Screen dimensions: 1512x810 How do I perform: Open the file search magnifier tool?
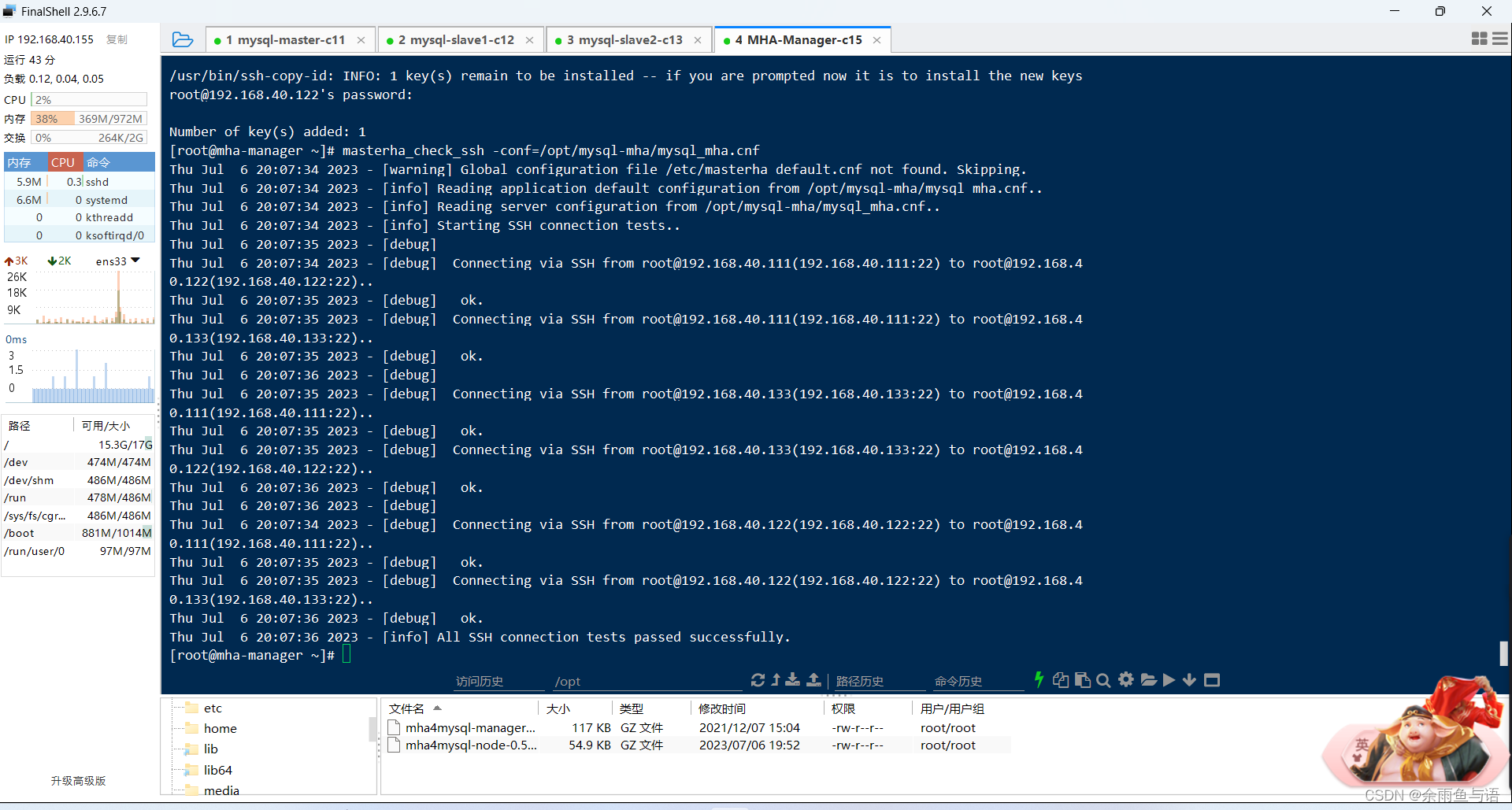tap(1102, 679)
